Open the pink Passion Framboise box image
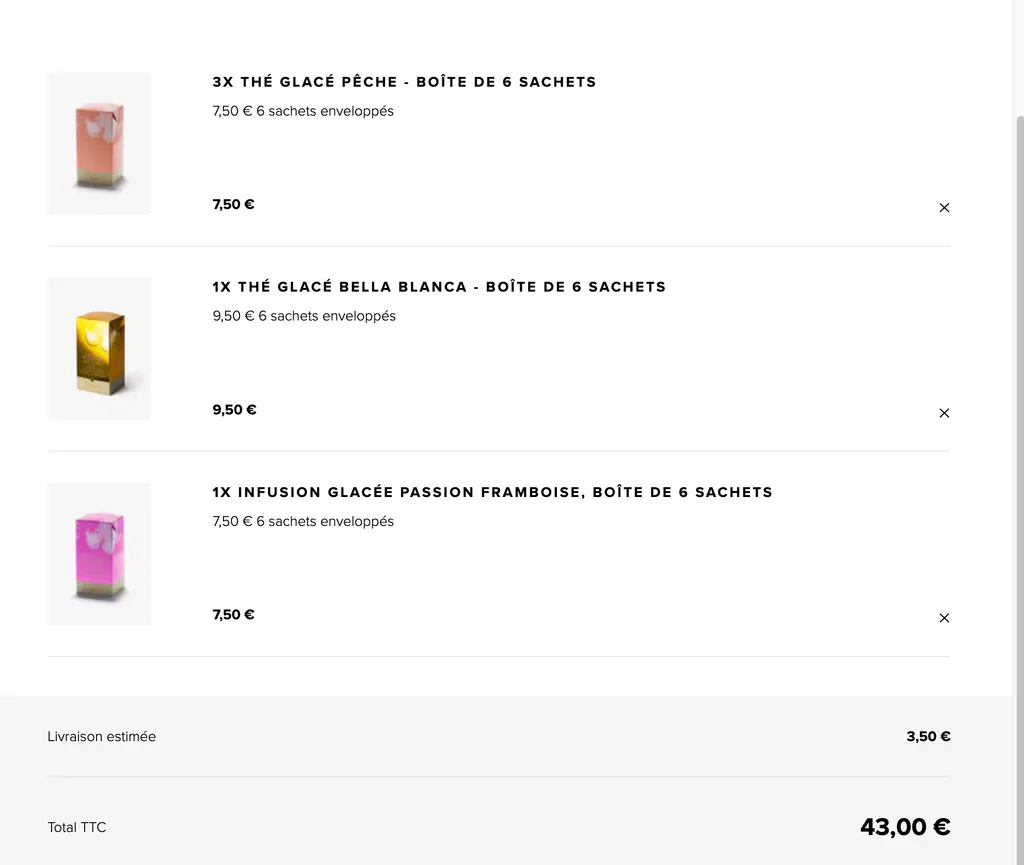Viewport: 1024px width, 865px height. click(99, 554)
